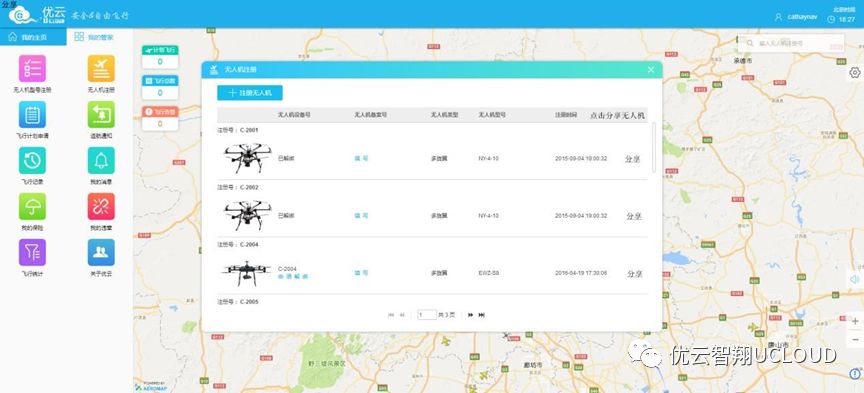Click the drone list scrollbar
Screen dimensions: 864x393
click(654, 148)
